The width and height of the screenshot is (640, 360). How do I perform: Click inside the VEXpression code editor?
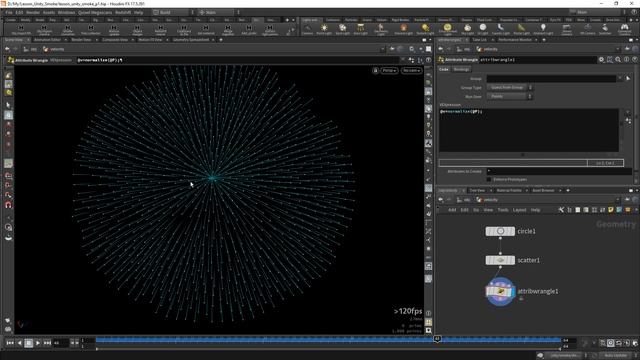click(x=529, y=130)
